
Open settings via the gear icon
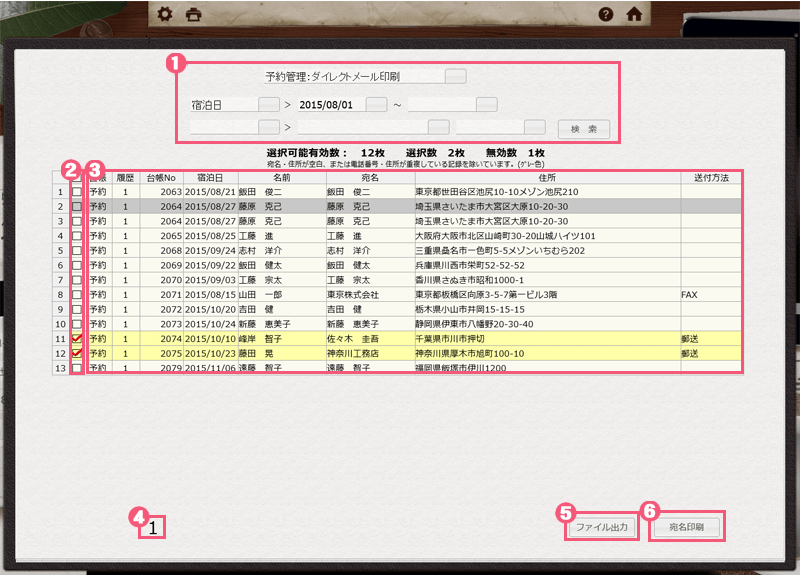click(x=166, y=14)
